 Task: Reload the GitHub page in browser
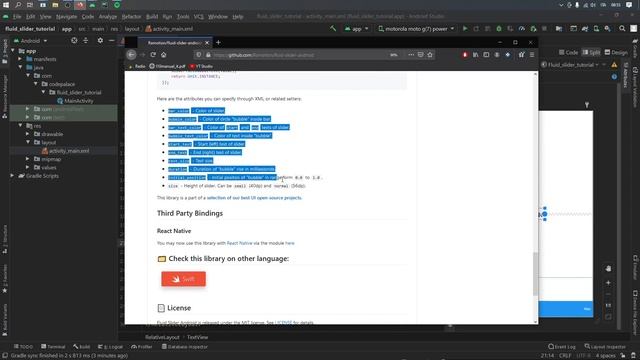pos(153,55)
